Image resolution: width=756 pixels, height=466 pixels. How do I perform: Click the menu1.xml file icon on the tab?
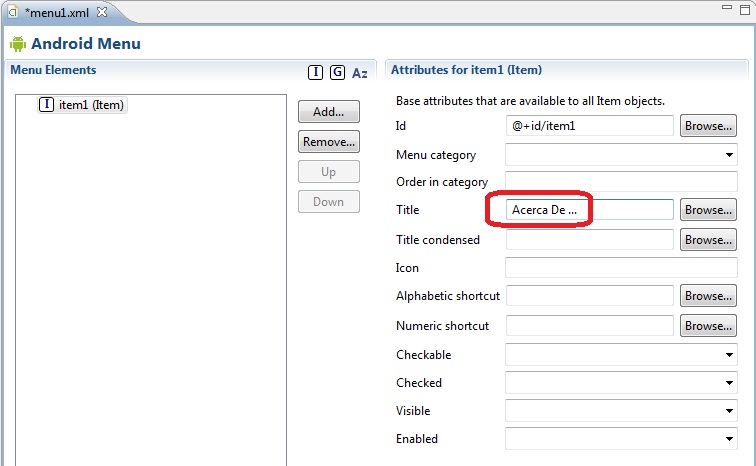point(13,12)
